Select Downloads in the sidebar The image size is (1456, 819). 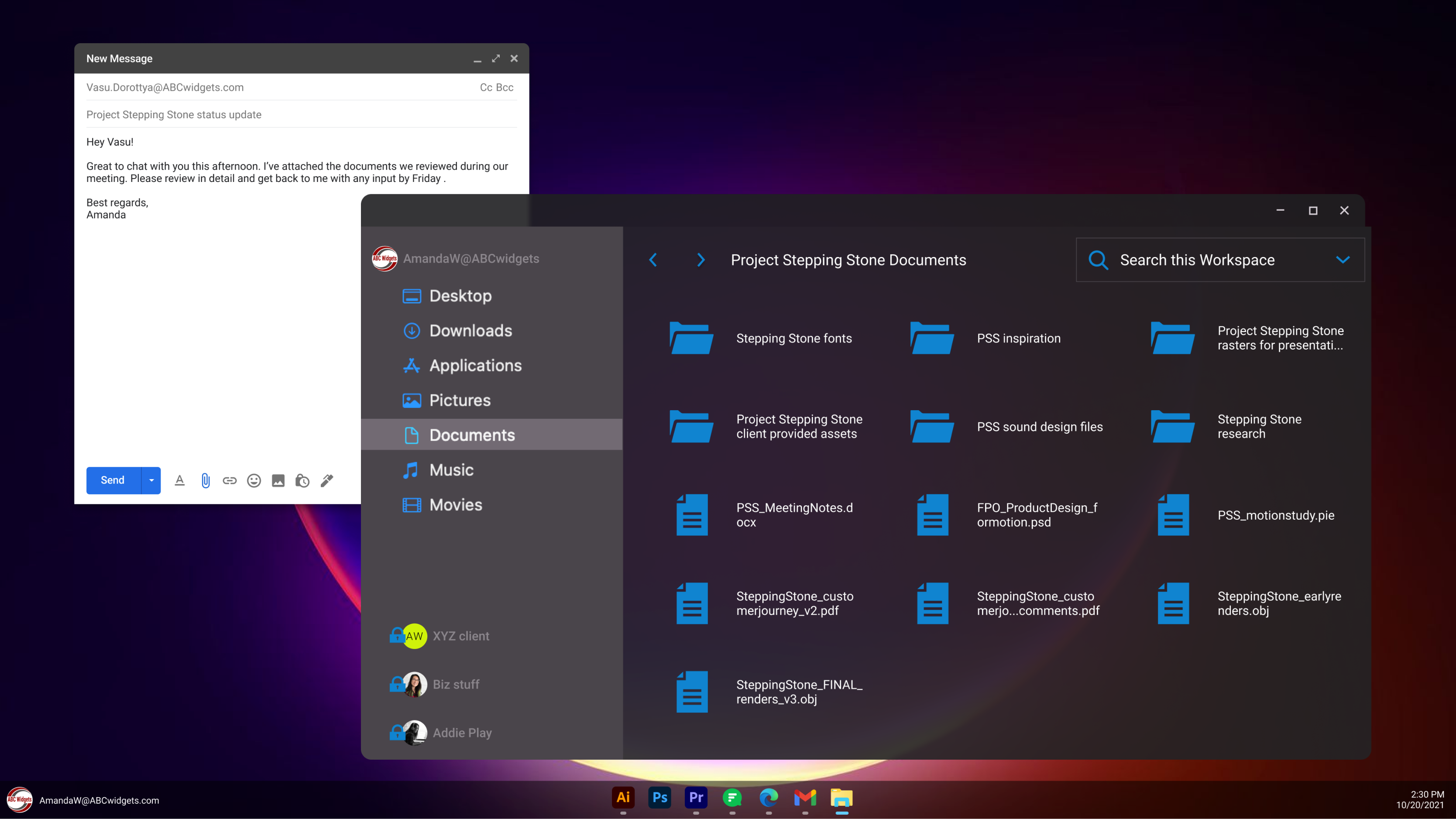tap(492, 331)
